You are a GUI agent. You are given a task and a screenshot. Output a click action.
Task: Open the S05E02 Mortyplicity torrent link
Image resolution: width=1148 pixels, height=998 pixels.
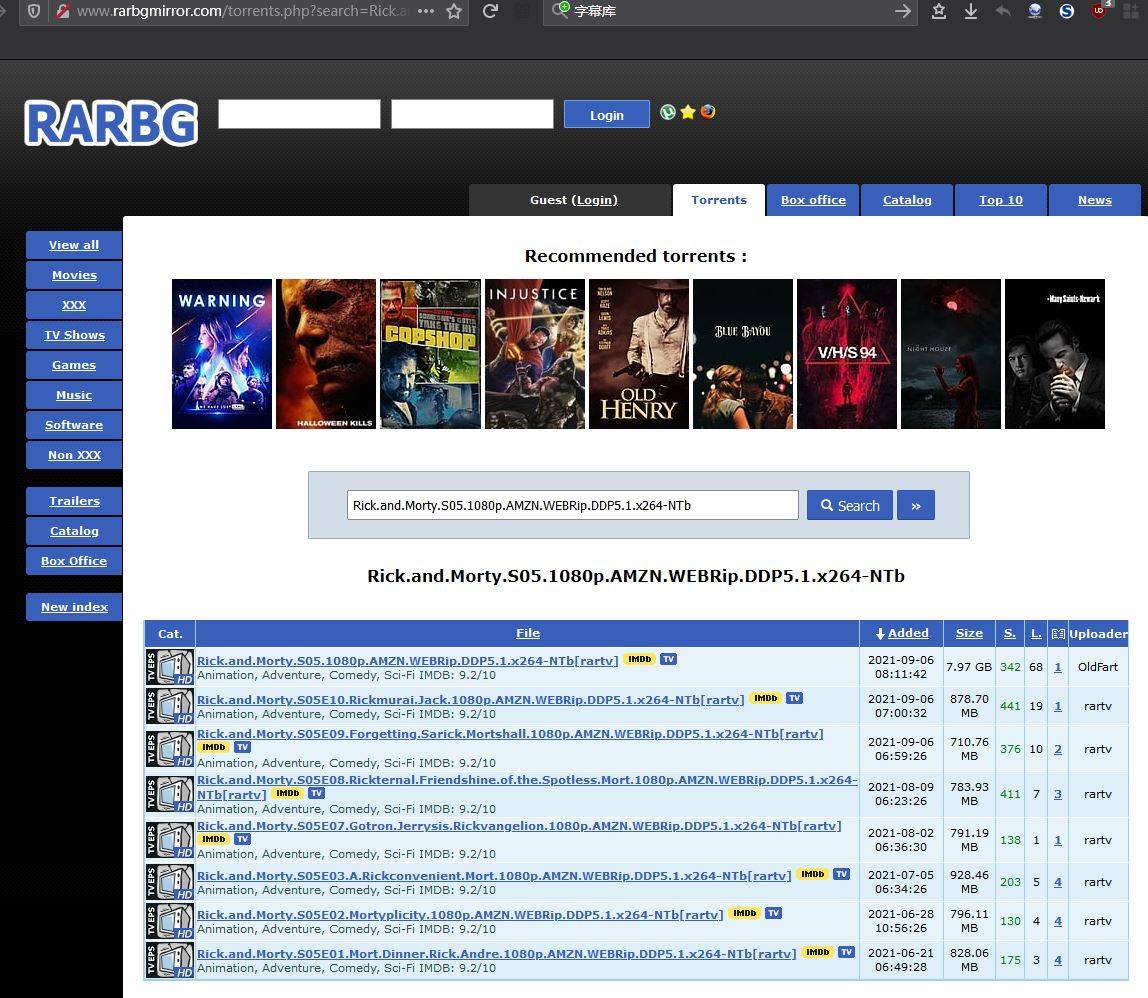click(x=460, y=914)
